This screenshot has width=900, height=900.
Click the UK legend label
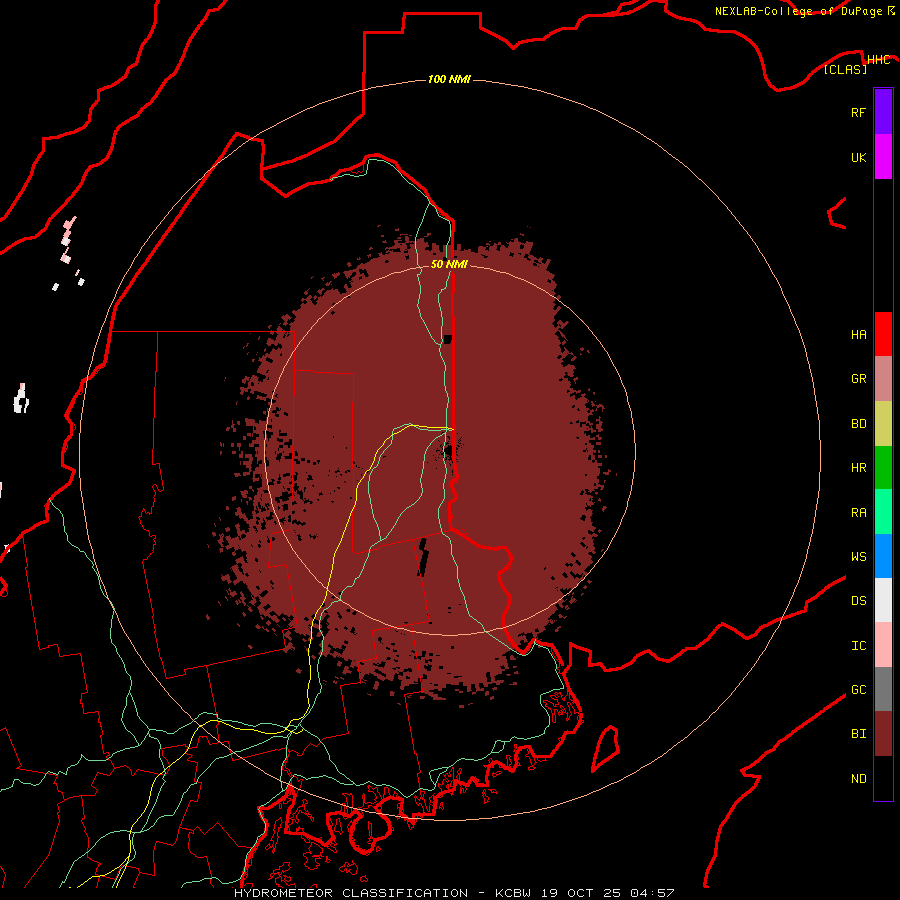point(858,157)
